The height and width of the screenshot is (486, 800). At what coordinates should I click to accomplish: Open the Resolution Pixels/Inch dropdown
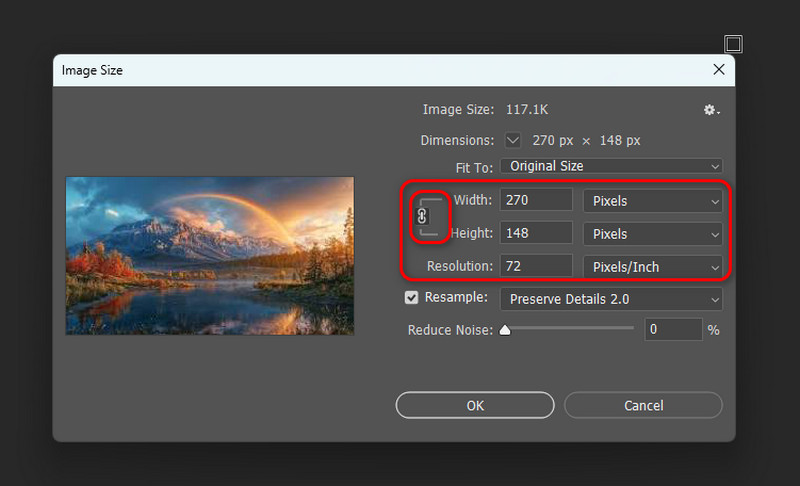point(652,267)
